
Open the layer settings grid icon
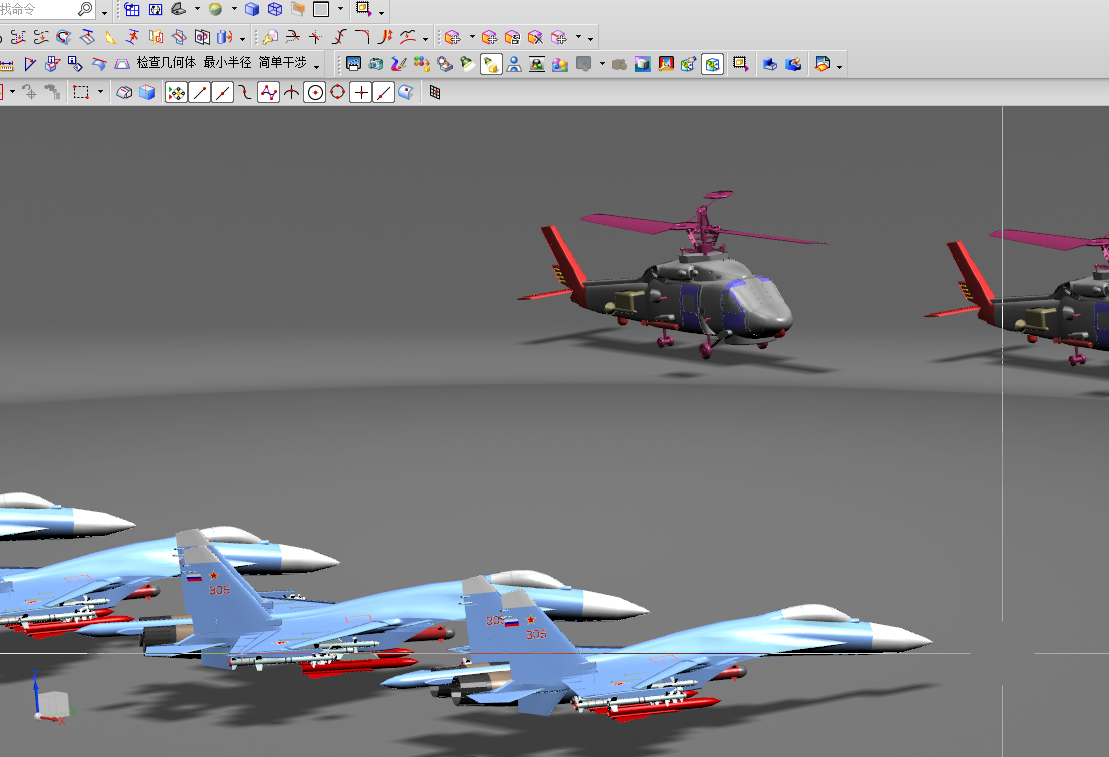(132, 9)
